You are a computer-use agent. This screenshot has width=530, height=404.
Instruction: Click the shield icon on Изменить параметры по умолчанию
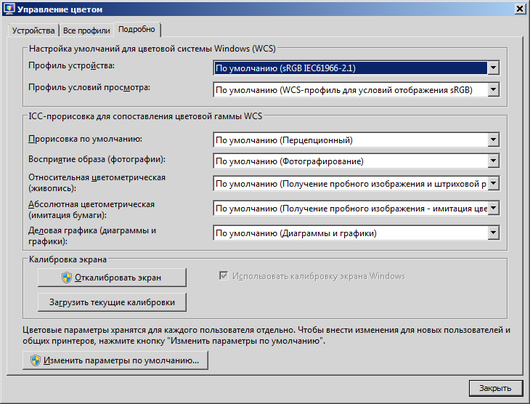pyautogui.click(x=35, y=360)
